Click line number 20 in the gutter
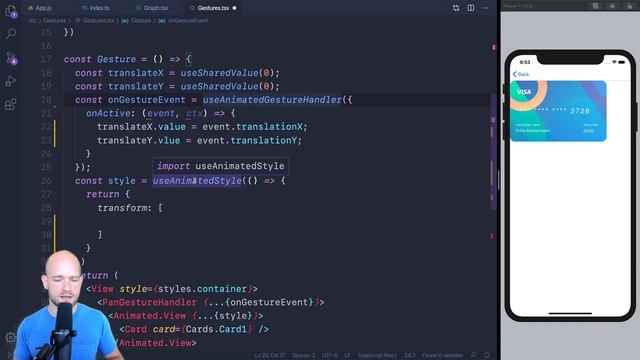 click(x=46, y=100)
